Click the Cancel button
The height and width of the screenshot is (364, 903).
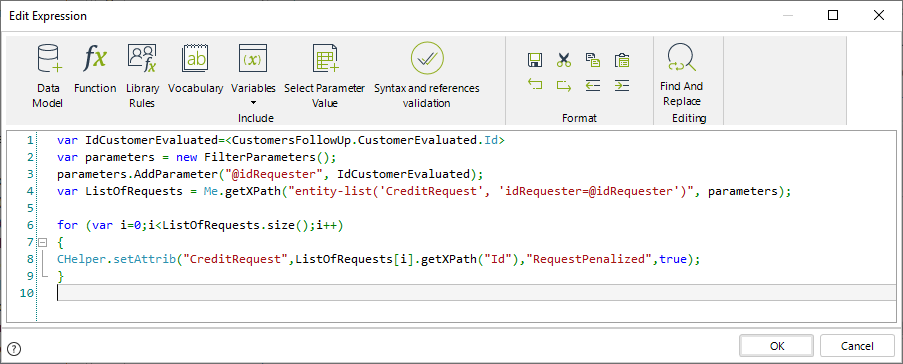click(x=857, y=346)
